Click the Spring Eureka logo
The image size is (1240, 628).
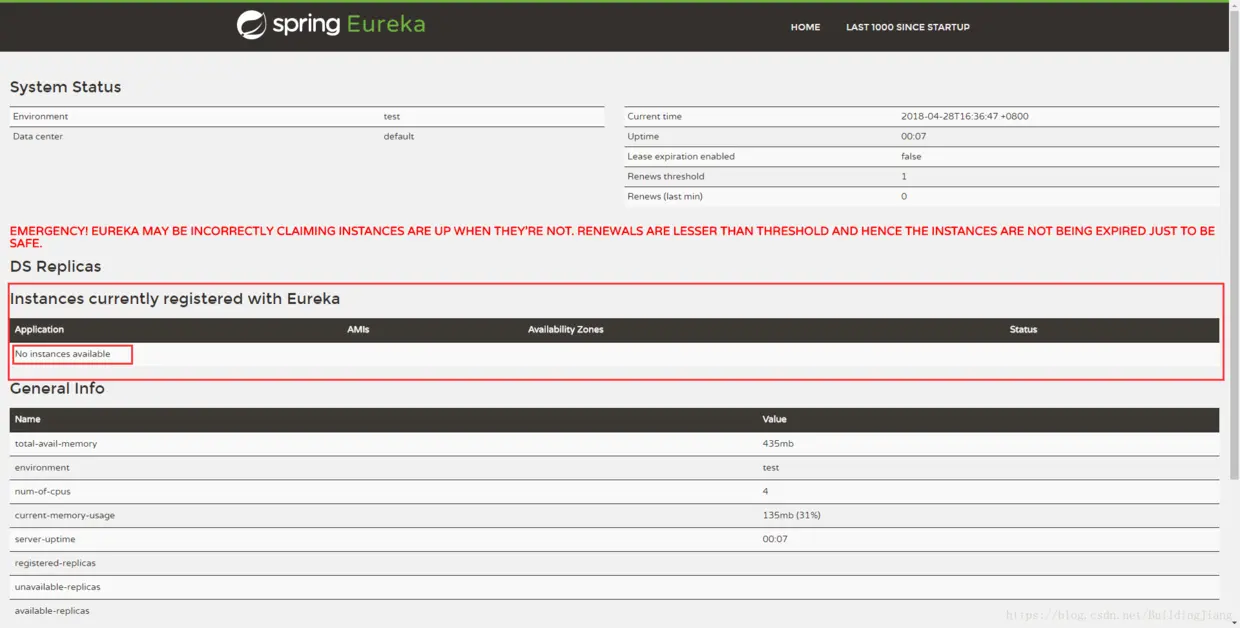point(331,24)
